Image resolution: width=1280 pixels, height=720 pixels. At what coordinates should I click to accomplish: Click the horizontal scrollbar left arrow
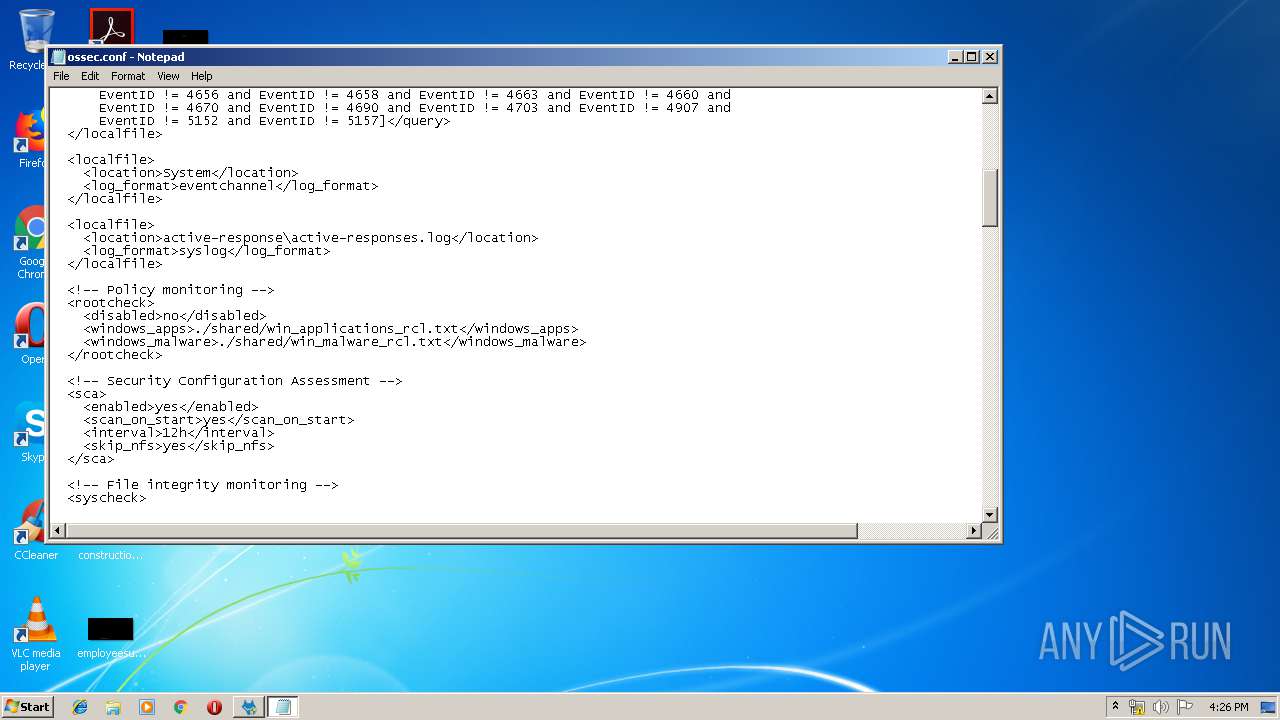click(58, 531)
